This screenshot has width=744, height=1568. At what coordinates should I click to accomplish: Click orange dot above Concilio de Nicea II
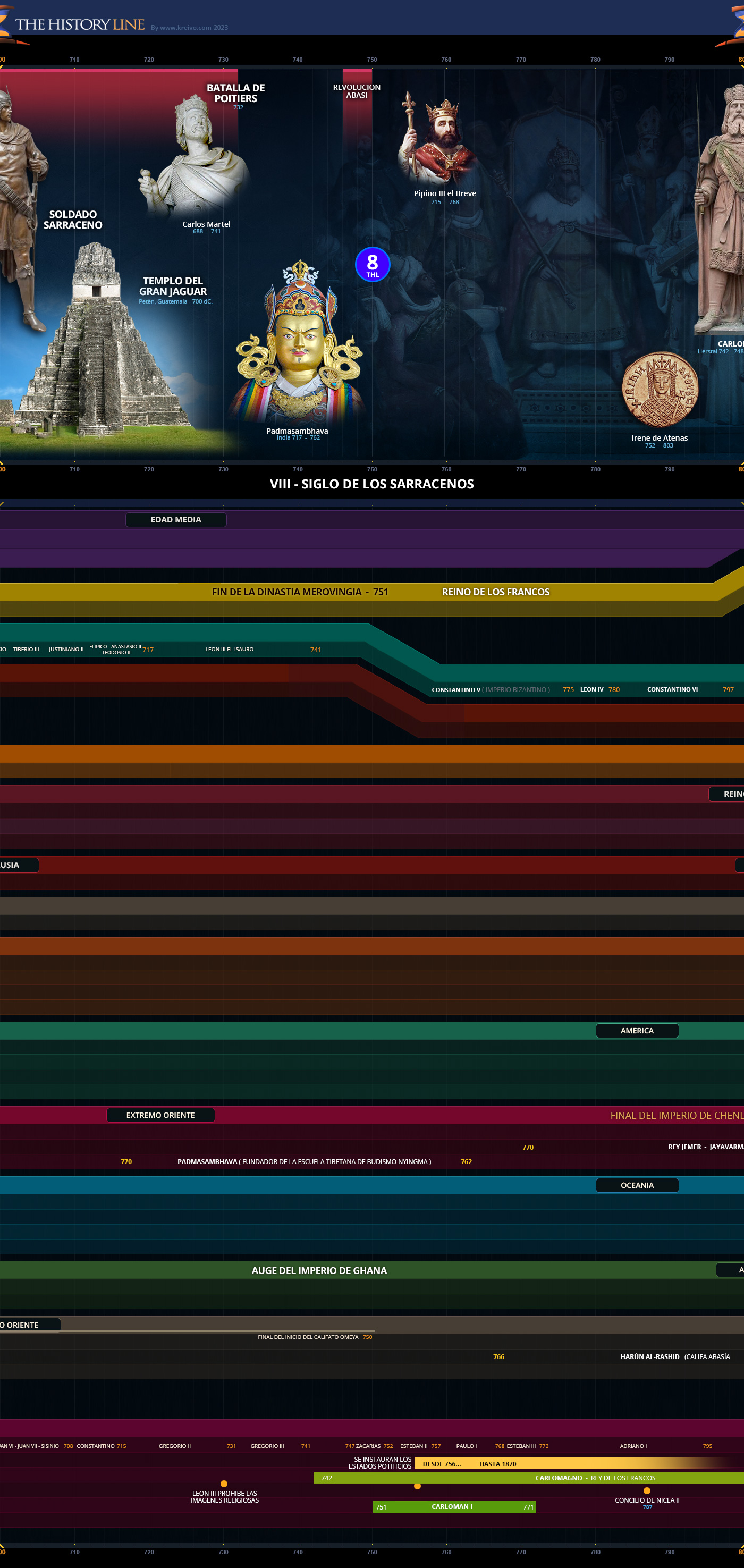(647, 1491)
